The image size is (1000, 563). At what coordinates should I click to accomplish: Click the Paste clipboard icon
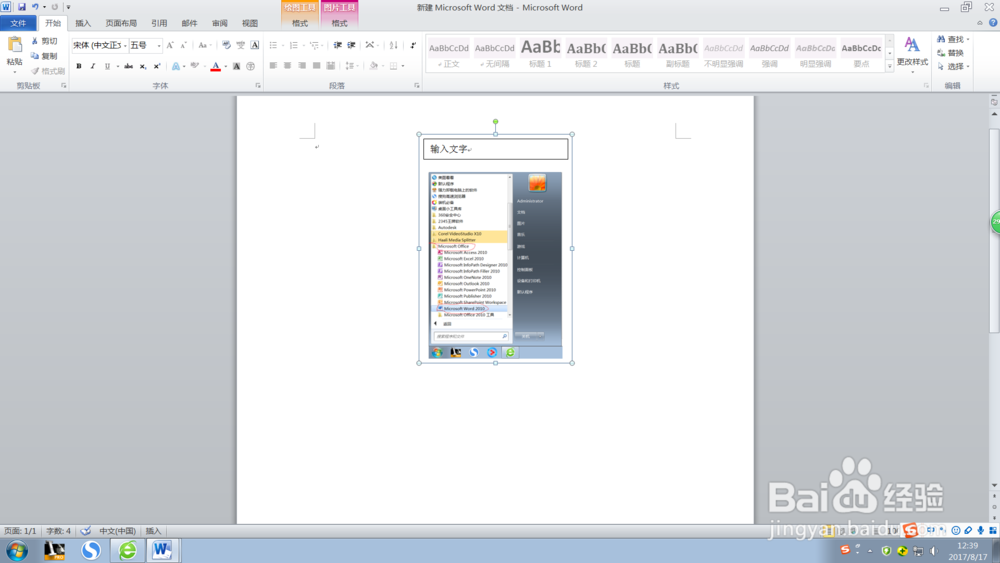coord(15,45)
